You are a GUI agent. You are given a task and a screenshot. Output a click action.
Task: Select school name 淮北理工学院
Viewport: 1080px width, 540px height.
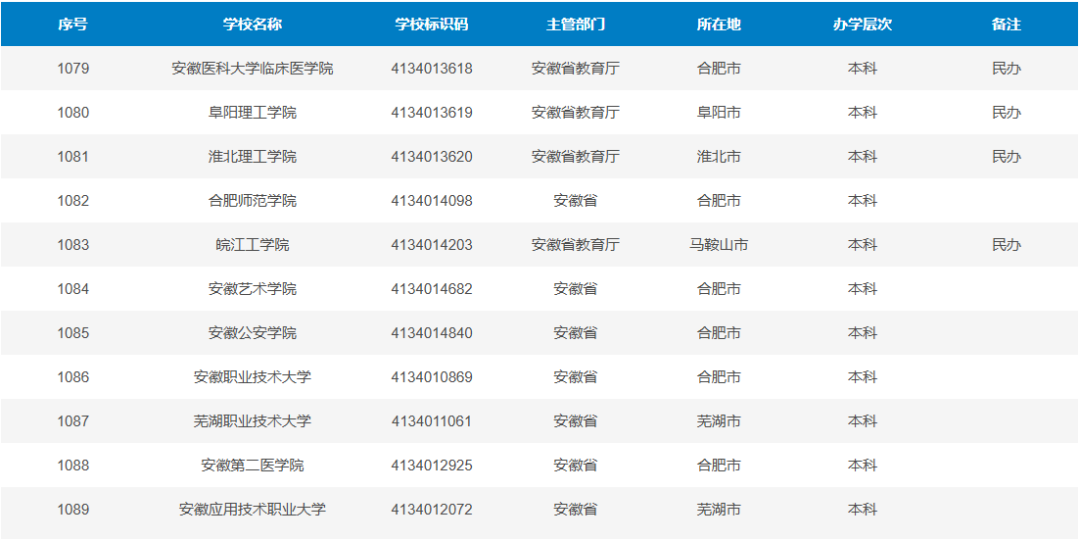(252, 156)
